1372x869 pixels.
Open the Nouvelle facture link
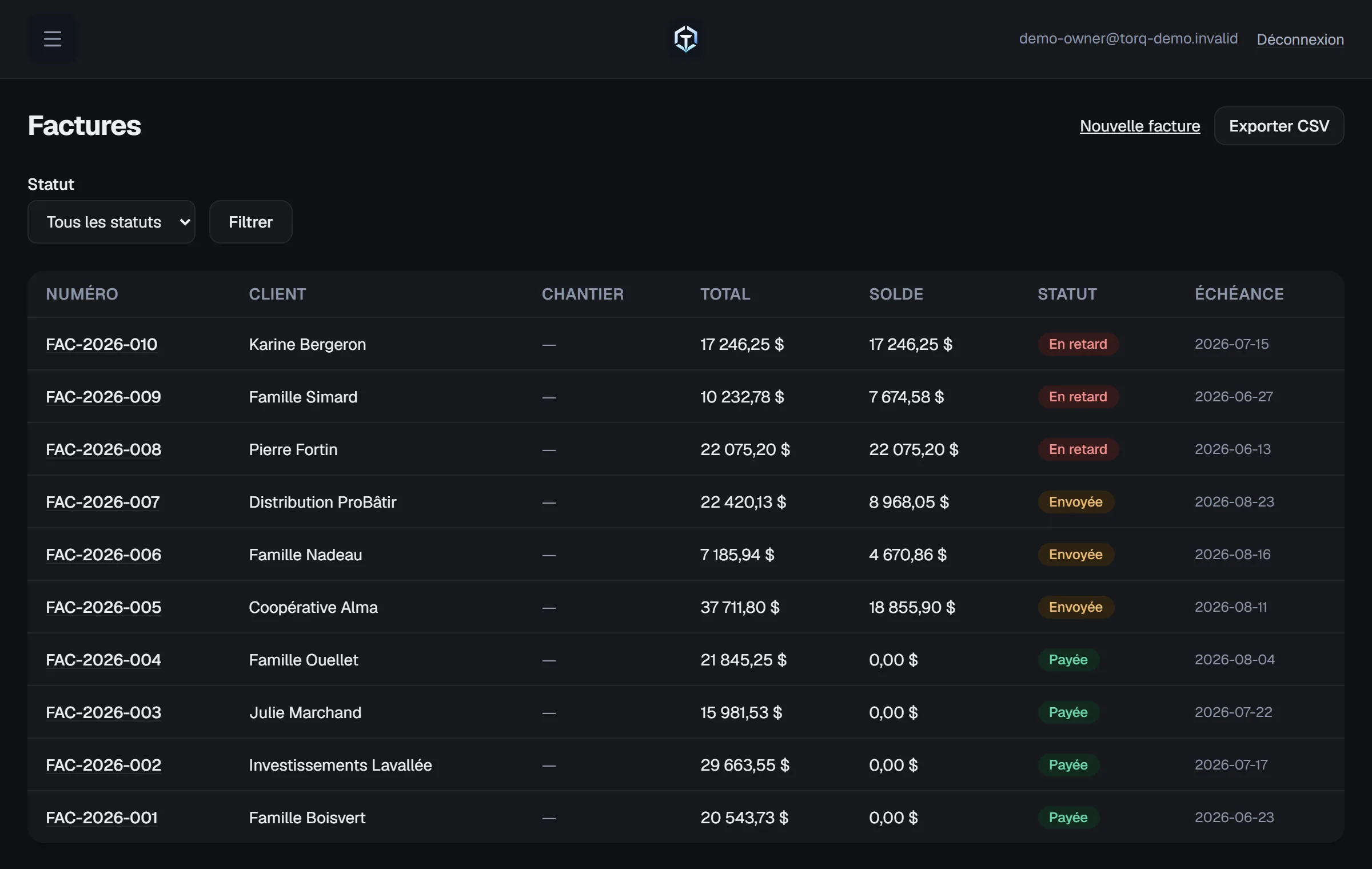pos(1139,126)
